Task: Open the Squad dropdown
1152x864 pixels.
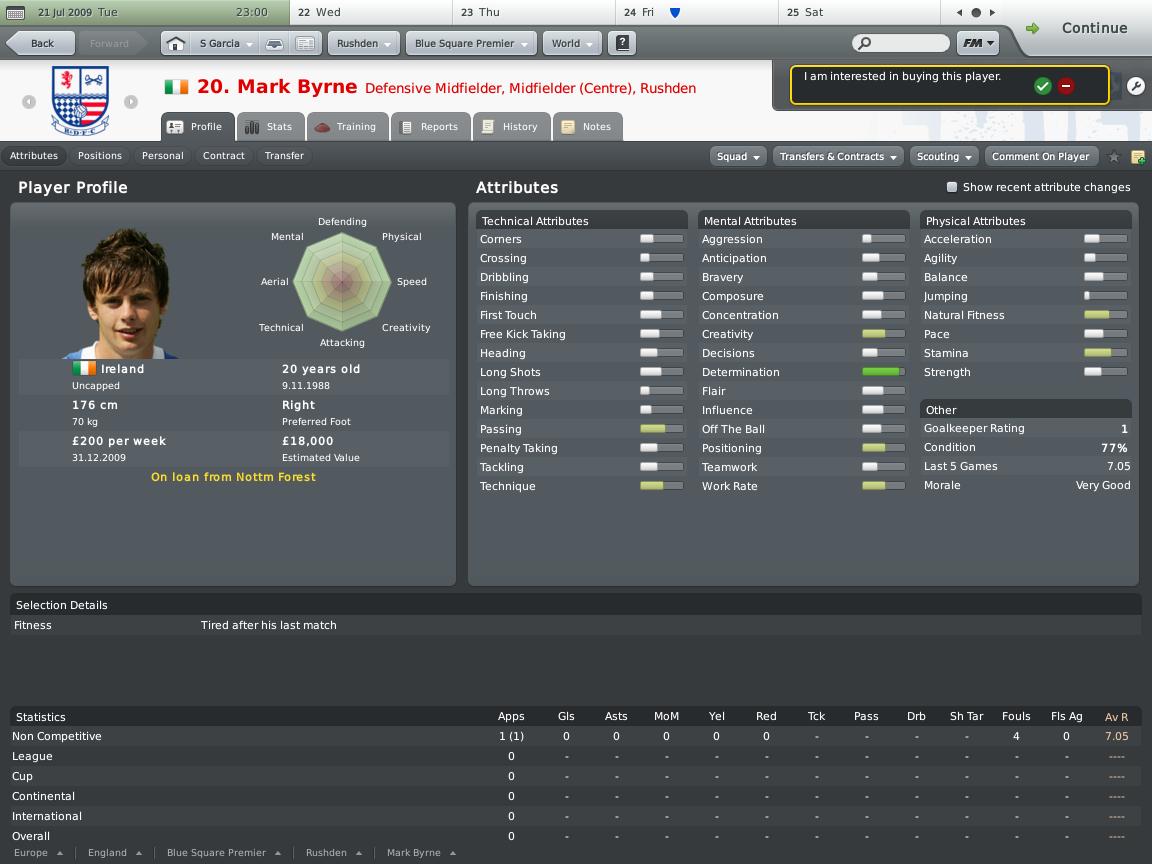Action: click(738, 156)
